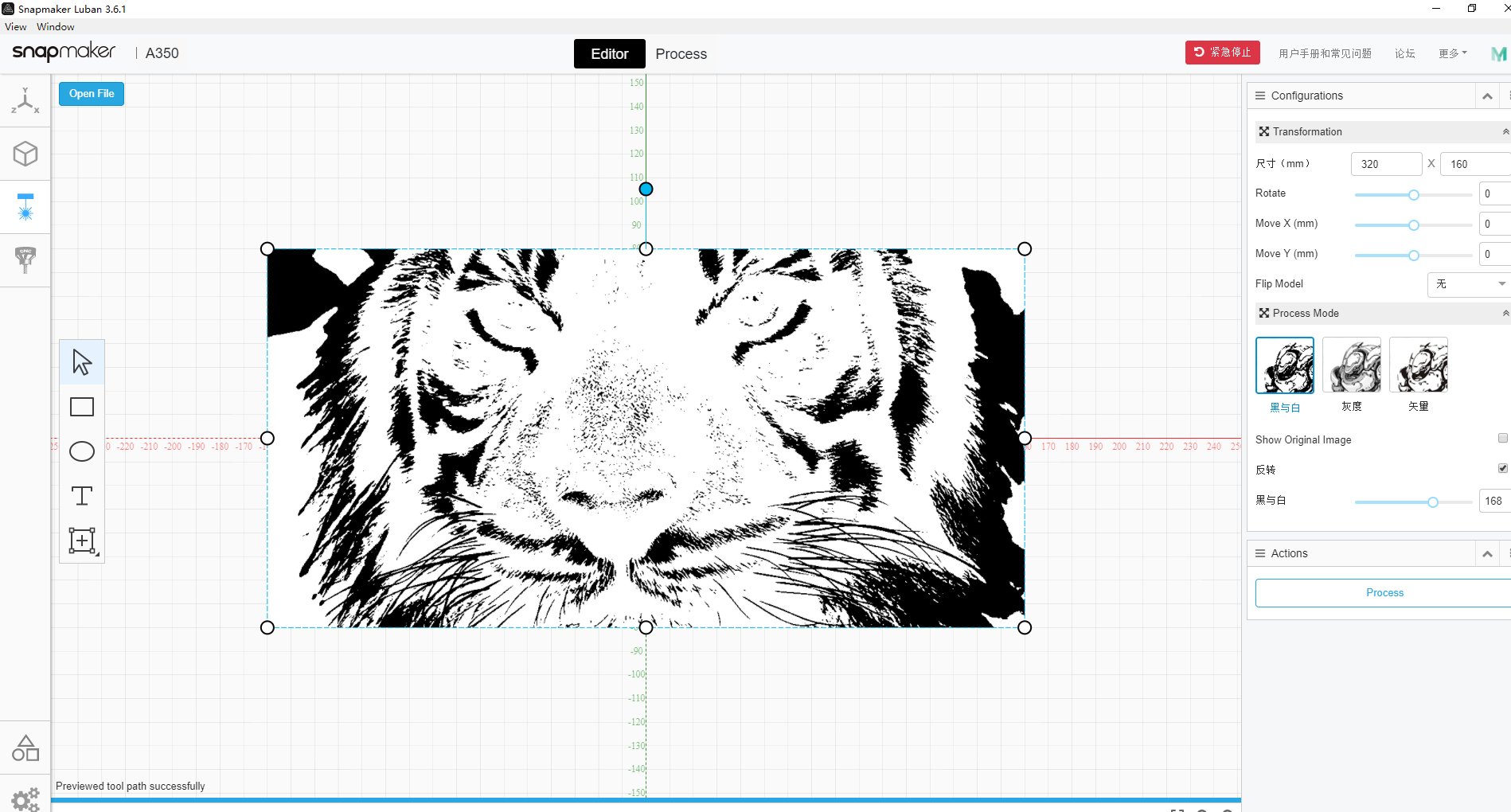Choose the rectangle drawing tool
This screenshot has height=812, width=1511.
(x=82, y=407)
